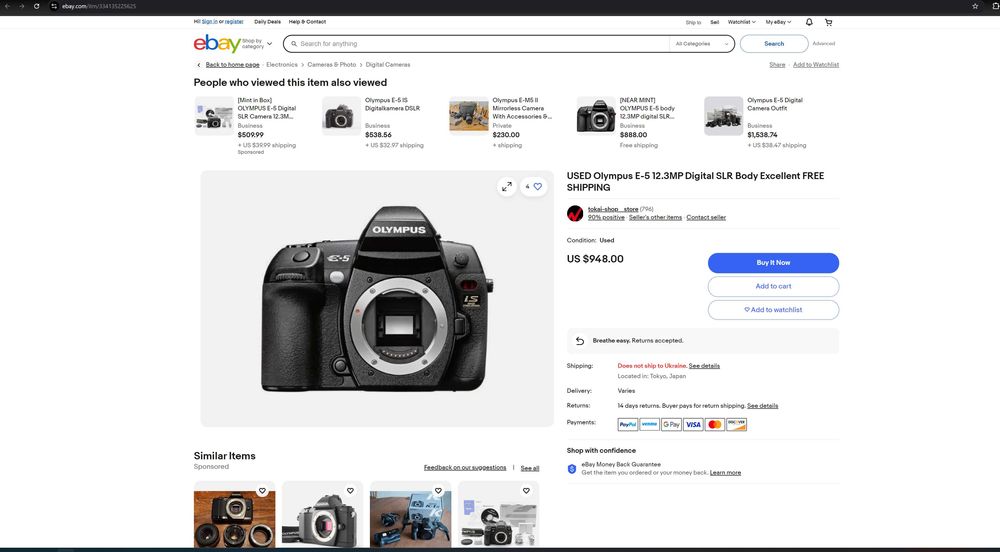Click in the Search for anything field
The image size is (1000, 552).
[x=478, y=44]
